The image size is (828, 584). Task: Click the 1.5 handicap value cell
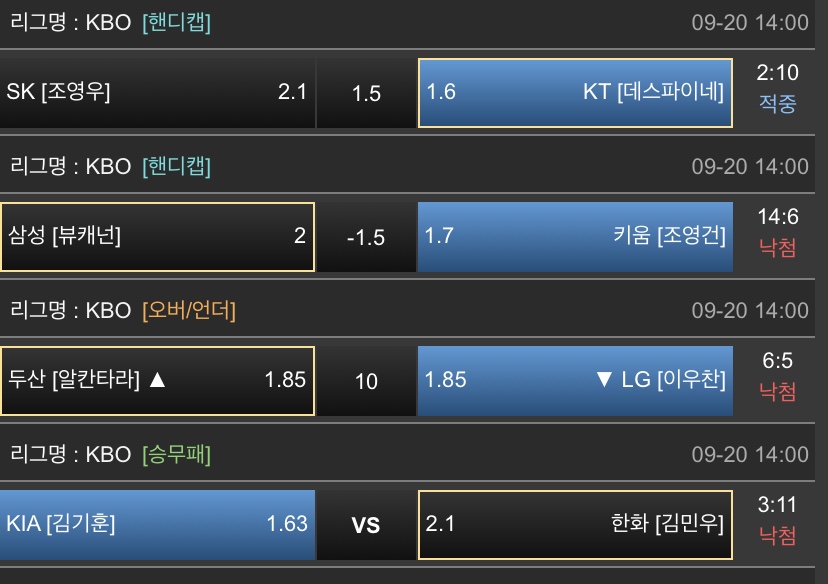(x=367, y=93)
